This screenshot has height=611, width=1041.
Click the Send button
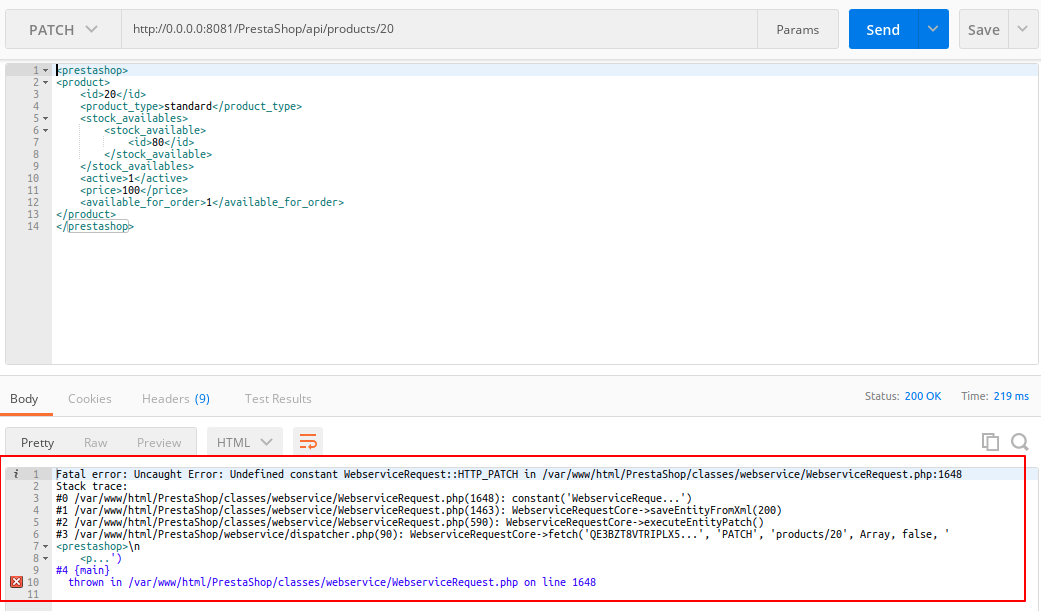tap(883, 29)
